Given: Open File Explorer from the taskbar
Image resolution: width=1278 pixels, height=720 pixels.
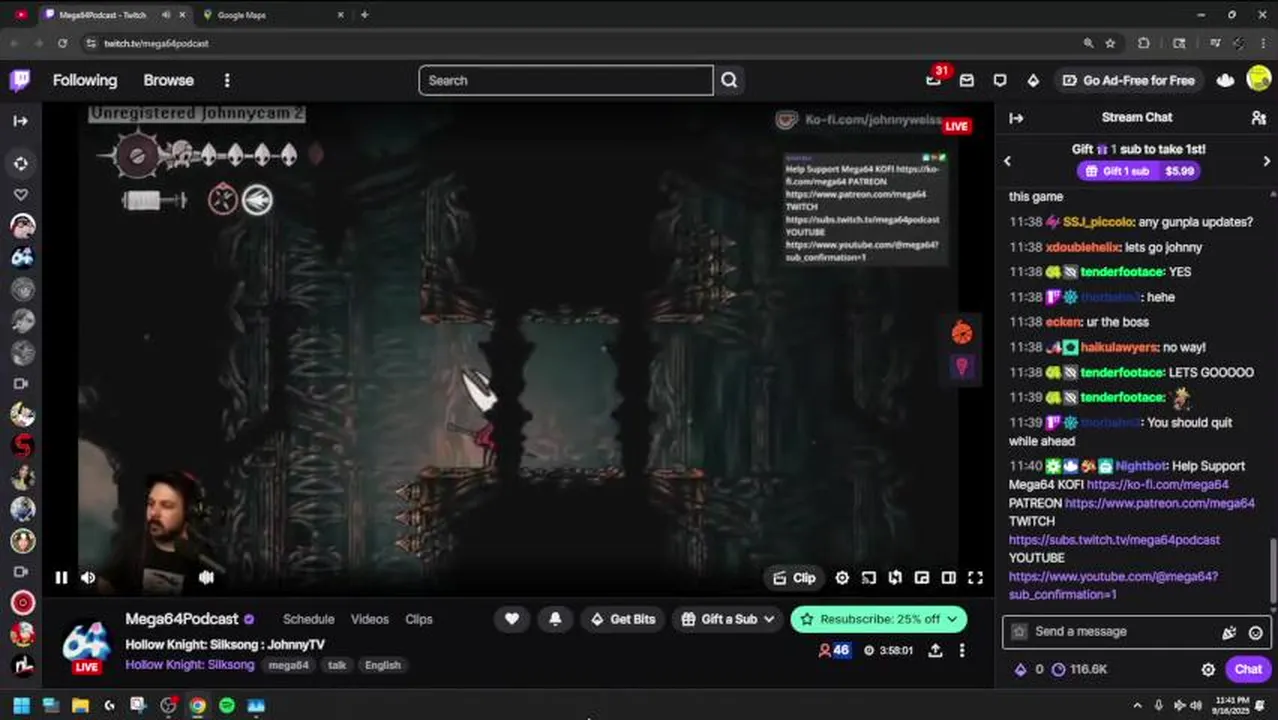Looking at the screenshot, I should click(80, 705).
